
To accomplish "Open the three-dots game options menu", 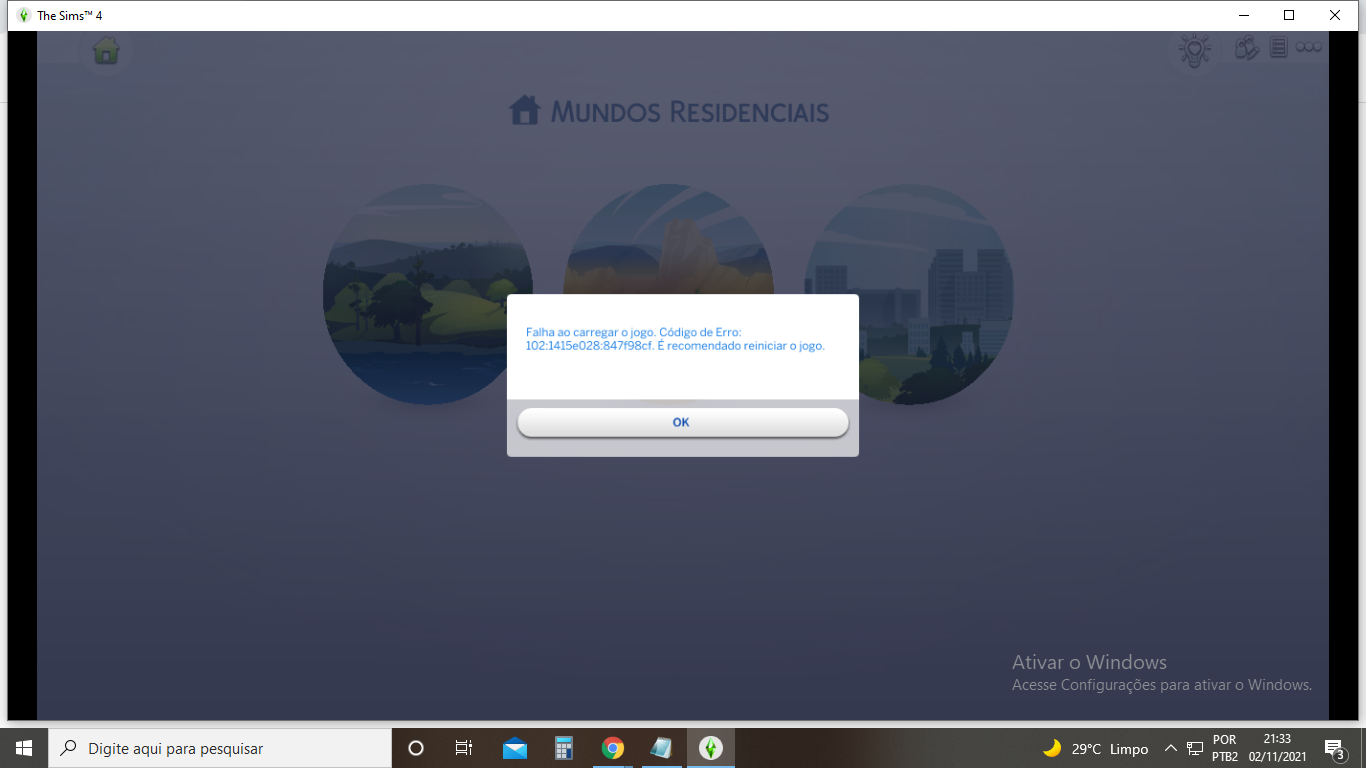I will pyautogui.click(x=1308, y=47).
